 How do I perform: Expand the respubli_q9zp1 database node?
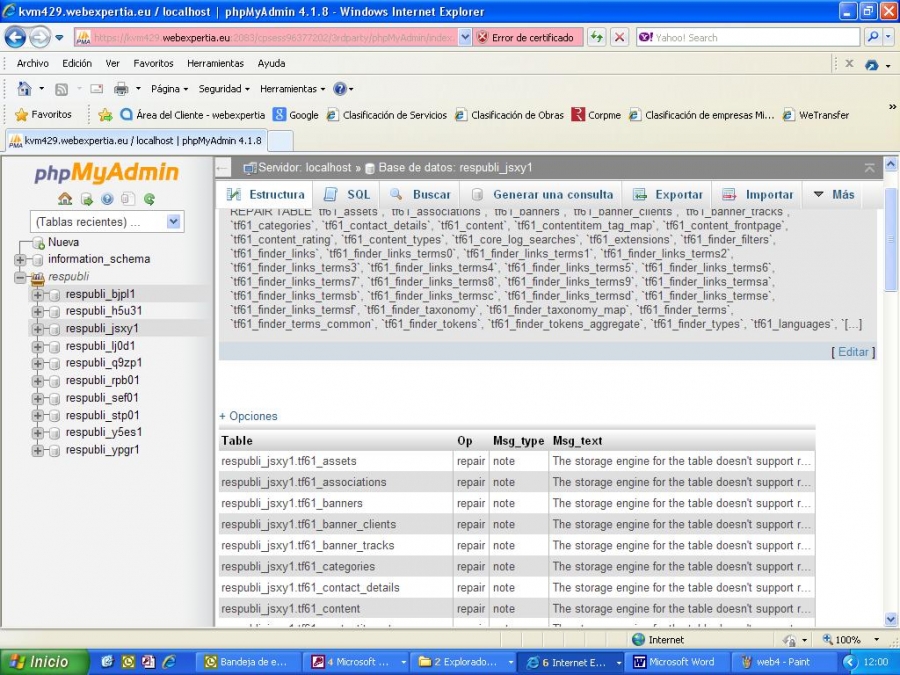pyautogui.click(x=38, y=363)
